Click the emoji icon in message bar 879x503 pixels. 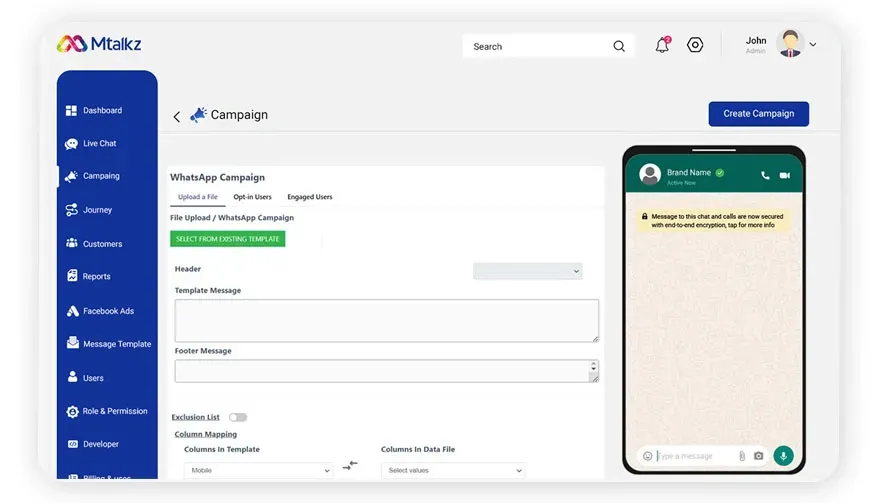647,456
